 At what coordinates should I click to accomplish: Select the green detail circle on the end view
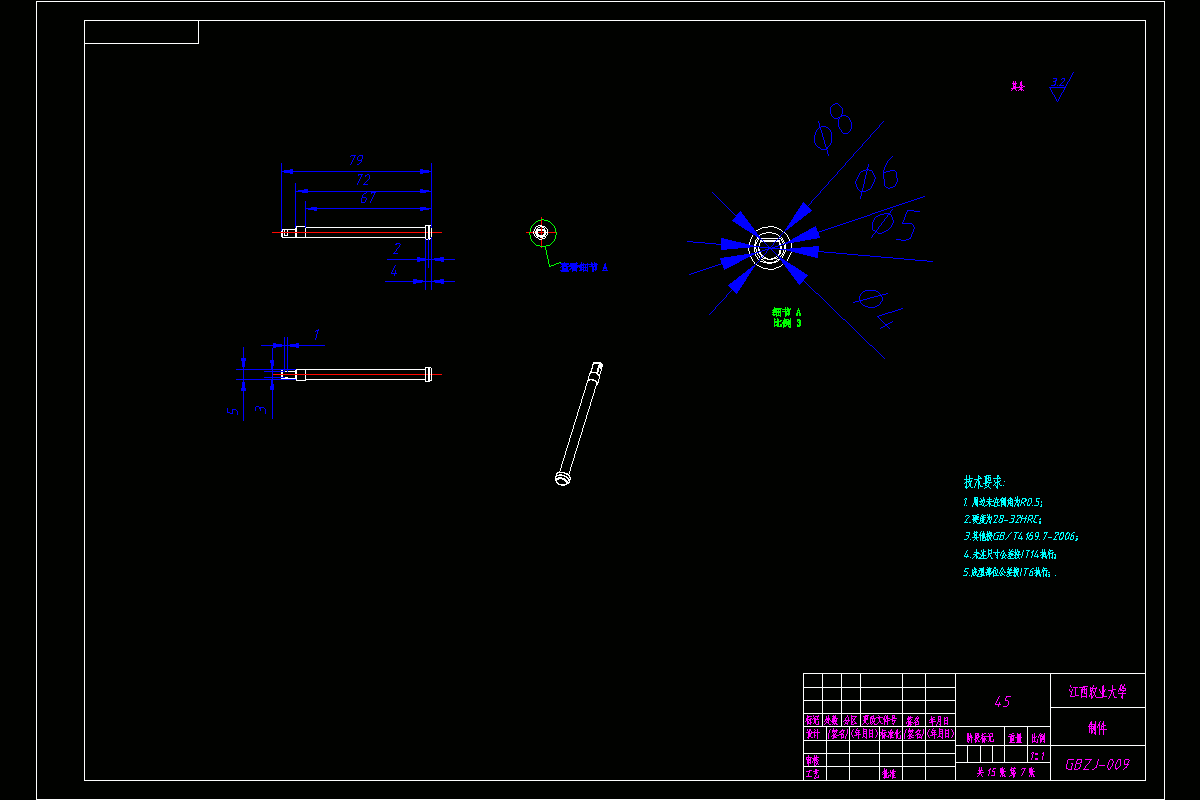pyautogui.click(x=542, y=233)
